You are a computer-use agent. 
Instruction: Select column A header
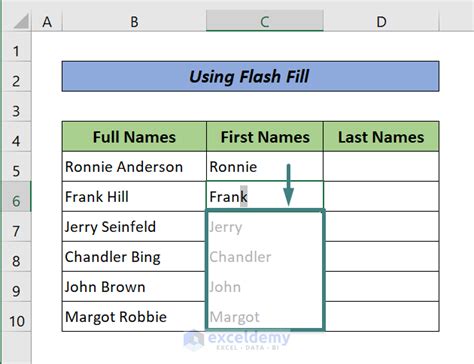[47, 21]
